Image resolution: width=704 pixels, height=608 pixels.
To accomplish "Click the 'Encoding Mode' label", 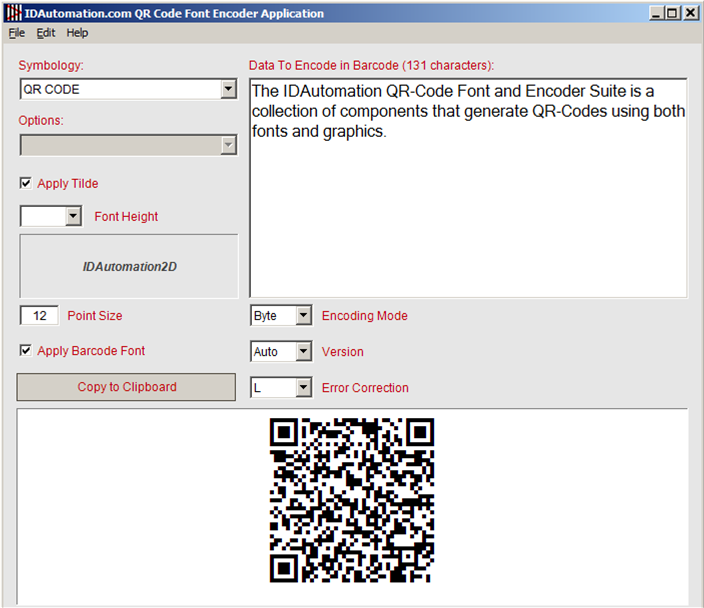I will click(x=365, y=316).
